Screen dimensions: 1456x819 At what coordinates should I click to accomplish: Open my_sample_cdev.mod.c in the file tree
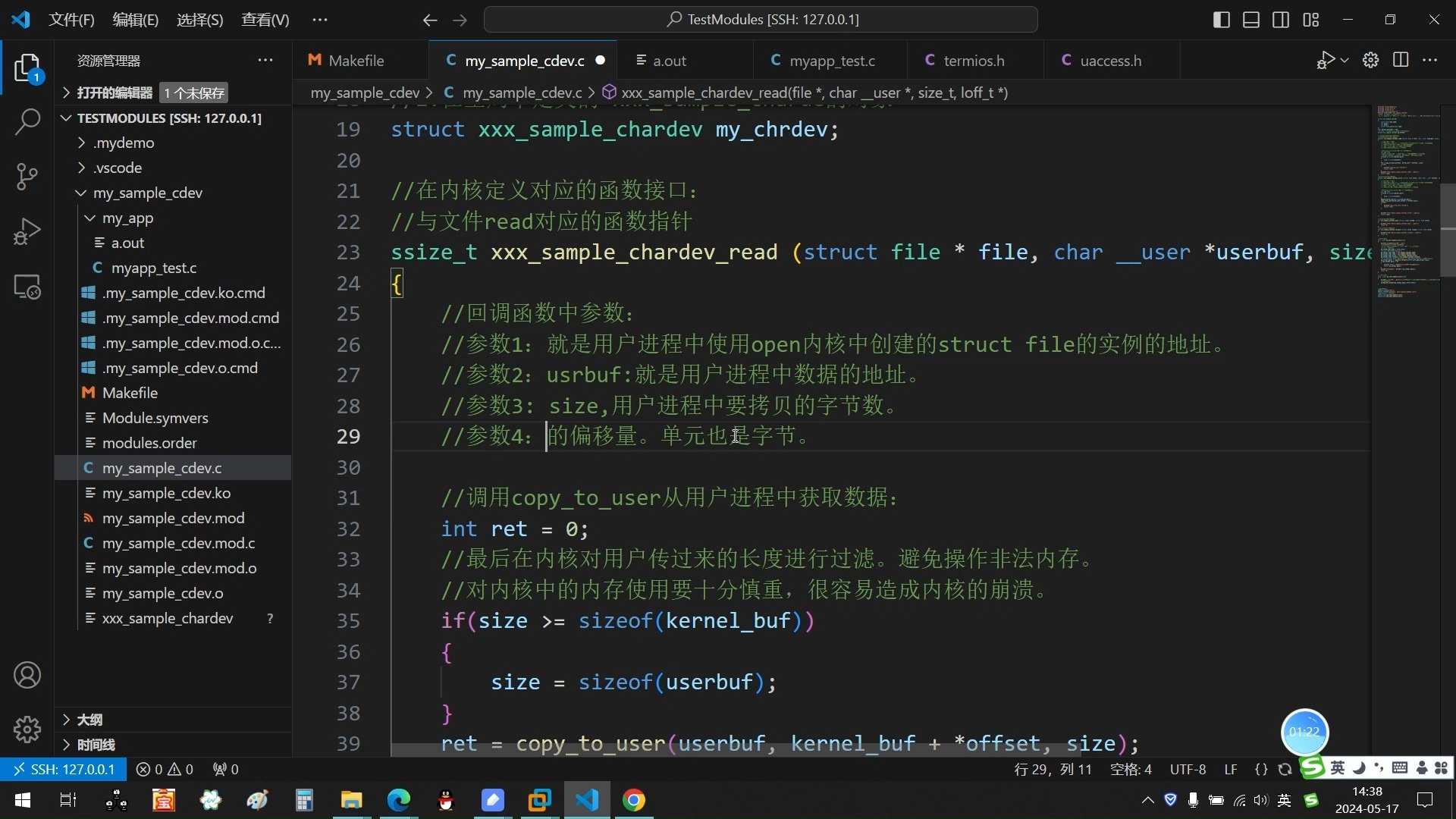pos(174,543)
